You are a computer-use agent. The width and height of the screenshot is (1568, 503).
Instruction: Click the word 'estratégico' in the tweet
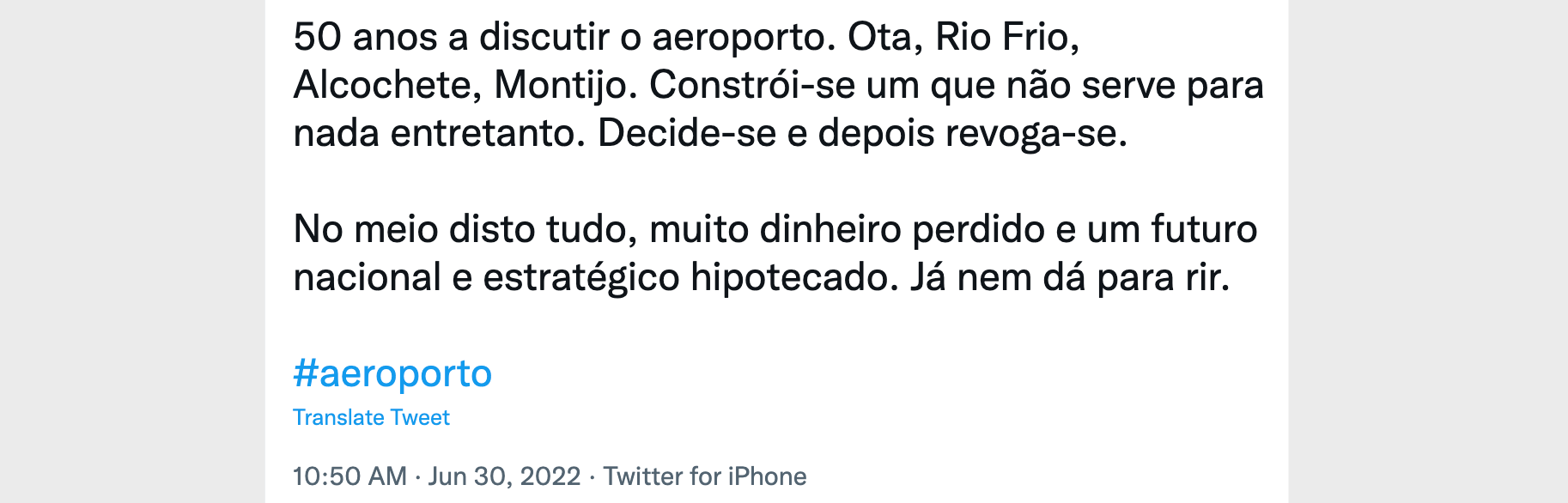(581, 279)
